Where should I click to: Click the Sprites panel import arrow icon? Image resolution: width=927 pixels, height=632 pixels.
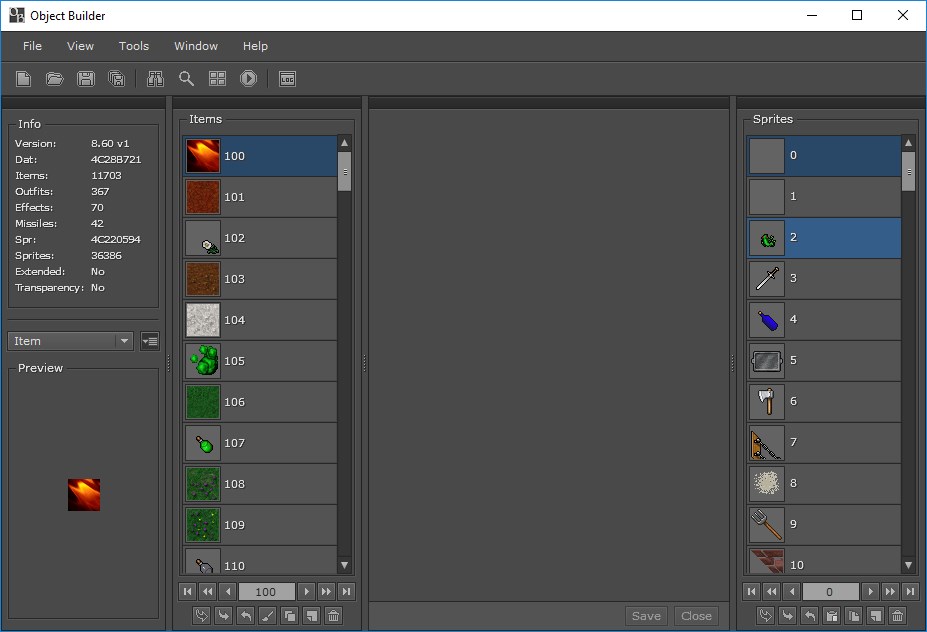[787, 616]
